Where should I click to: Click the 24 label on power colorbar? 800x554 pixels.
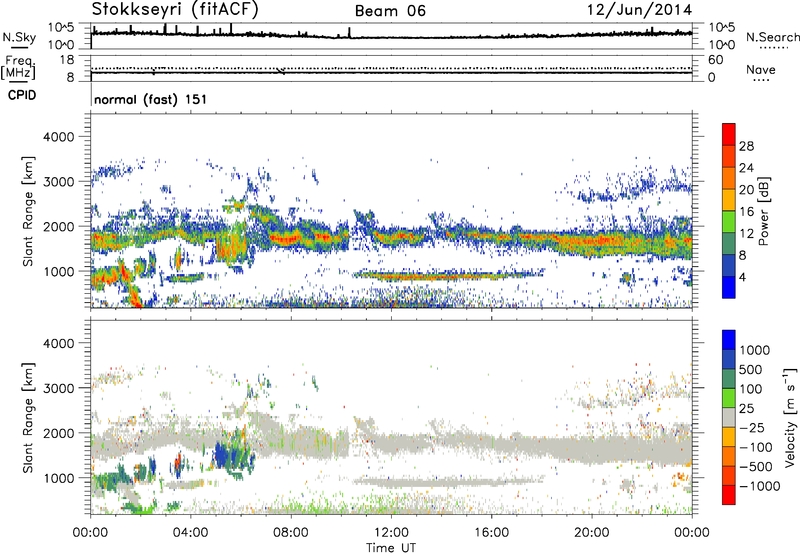(746, 168)
